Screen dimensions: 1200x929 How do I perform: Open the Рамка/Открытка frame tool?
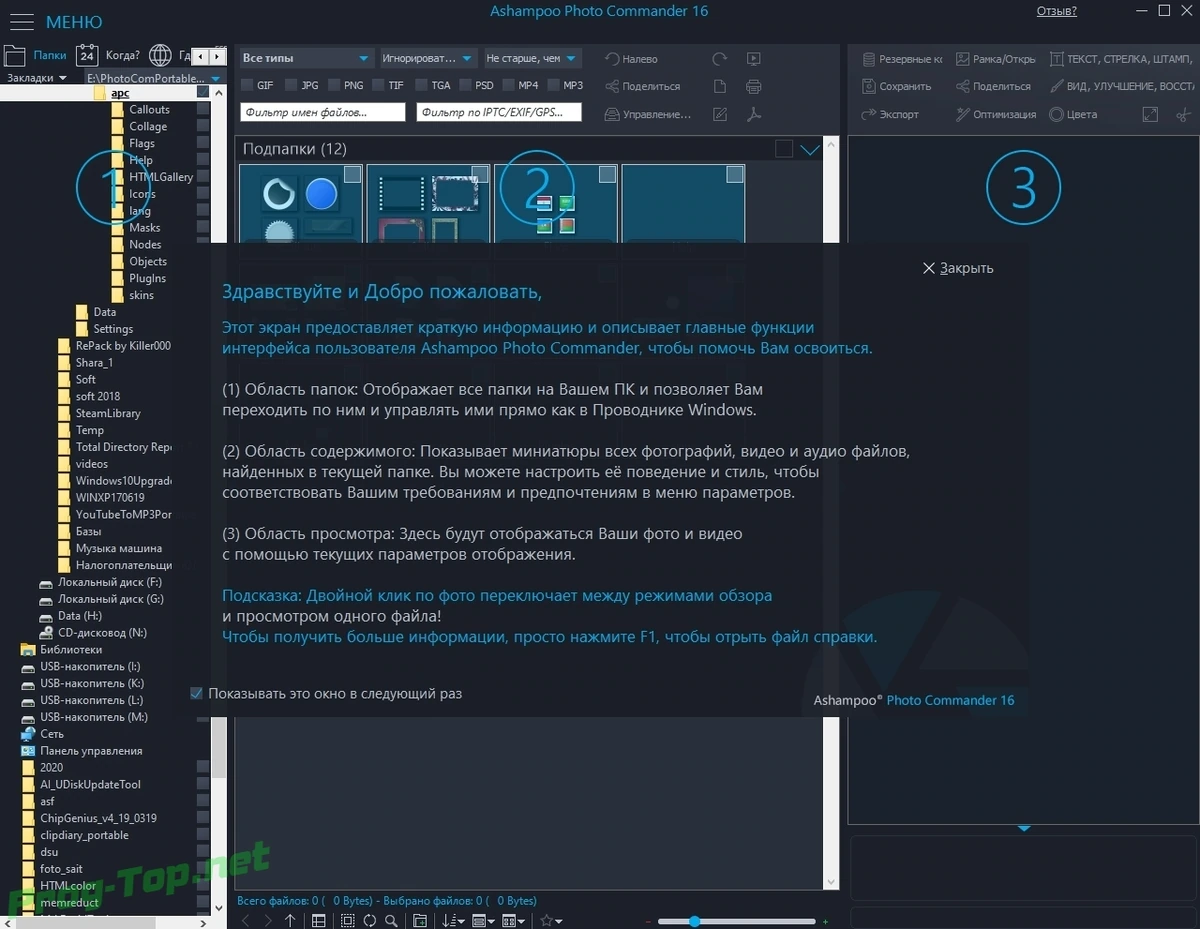[996, 59]
